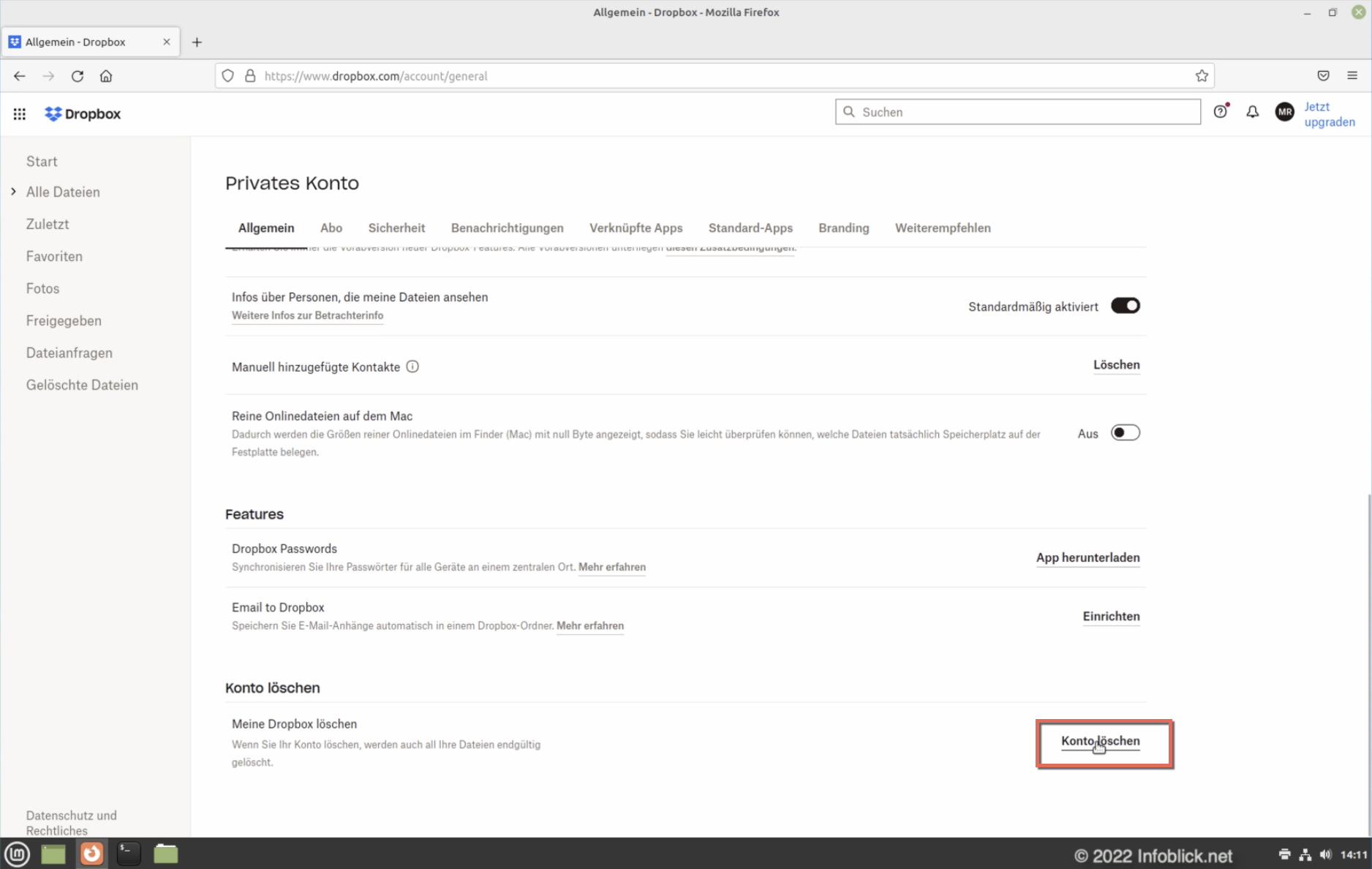This screenshot has width=1372, height=869.
Task: Reload the page in Firefox
Action: pyautogui.click(x=78, y=76)
